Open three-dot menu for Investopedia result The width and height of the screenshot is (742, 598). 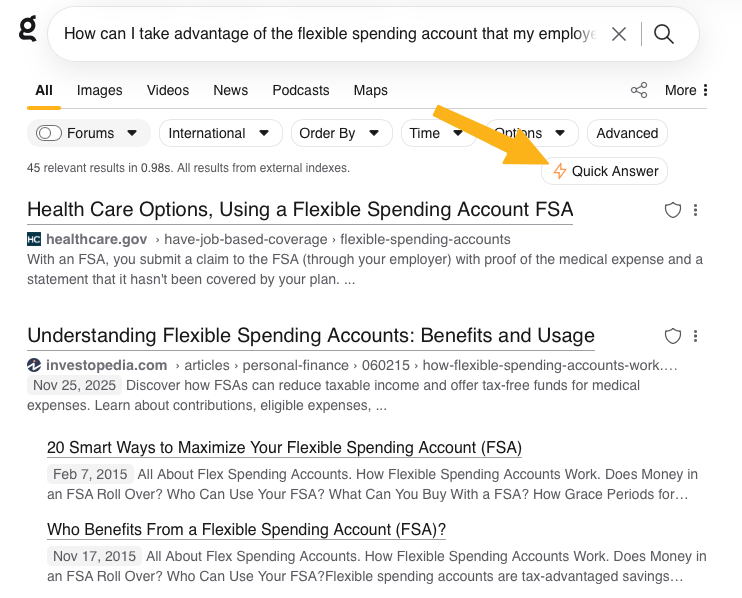tap(696, 336)
